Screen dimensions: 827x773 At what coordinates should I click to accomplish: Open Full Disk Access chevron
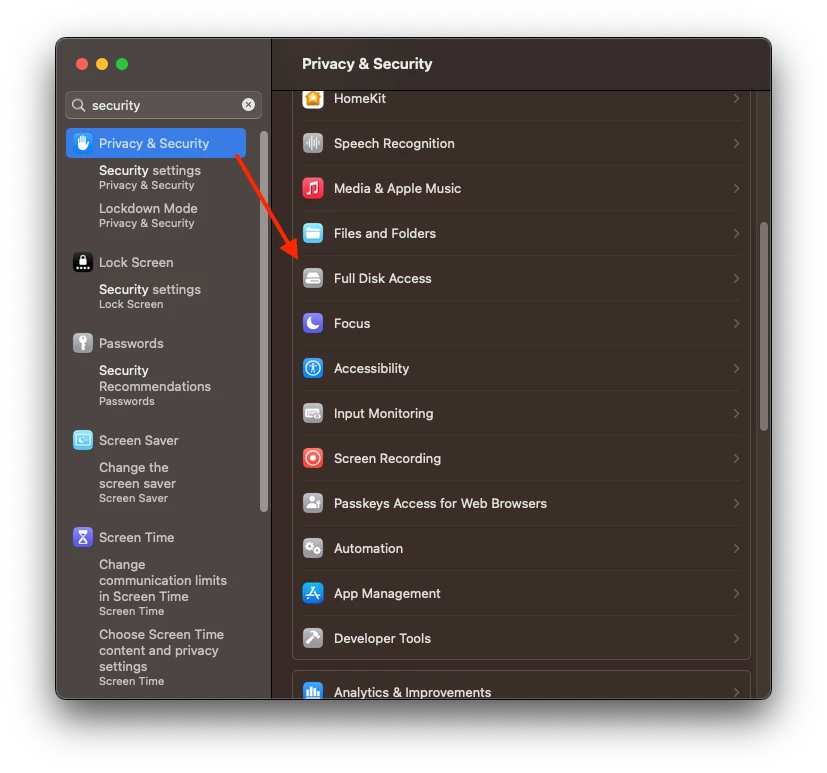pyautogui.click(x=736, y=278)
